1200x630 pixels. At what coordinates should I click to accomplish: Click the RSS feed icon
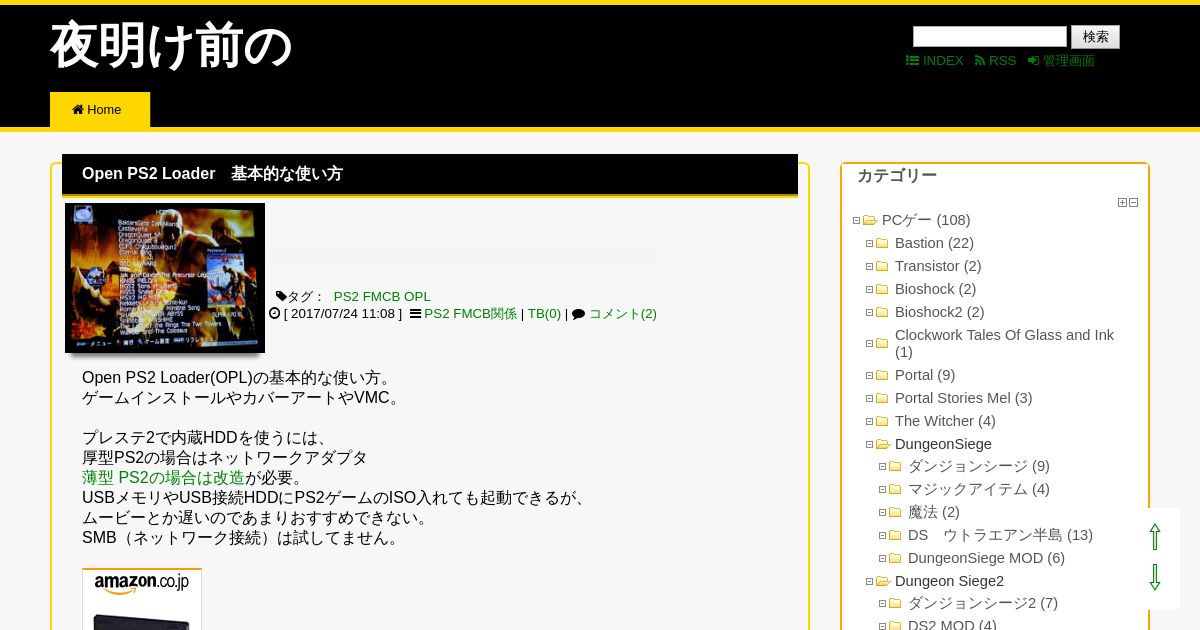coord(980,61)
